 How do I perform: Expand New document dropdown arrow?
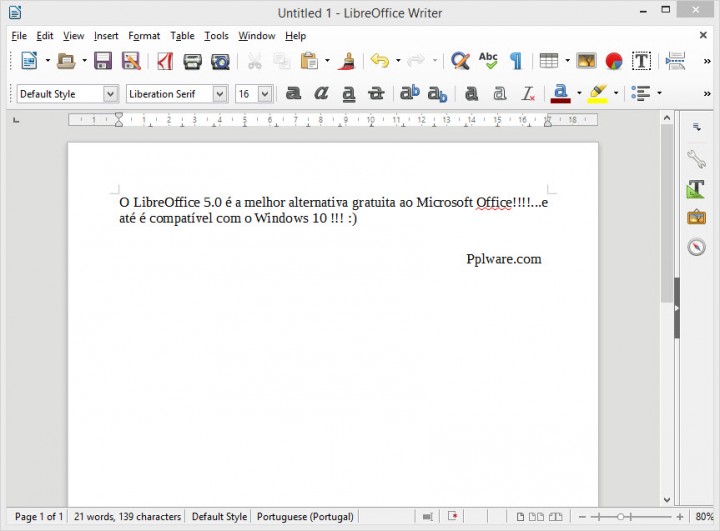(x=47, y=61)
